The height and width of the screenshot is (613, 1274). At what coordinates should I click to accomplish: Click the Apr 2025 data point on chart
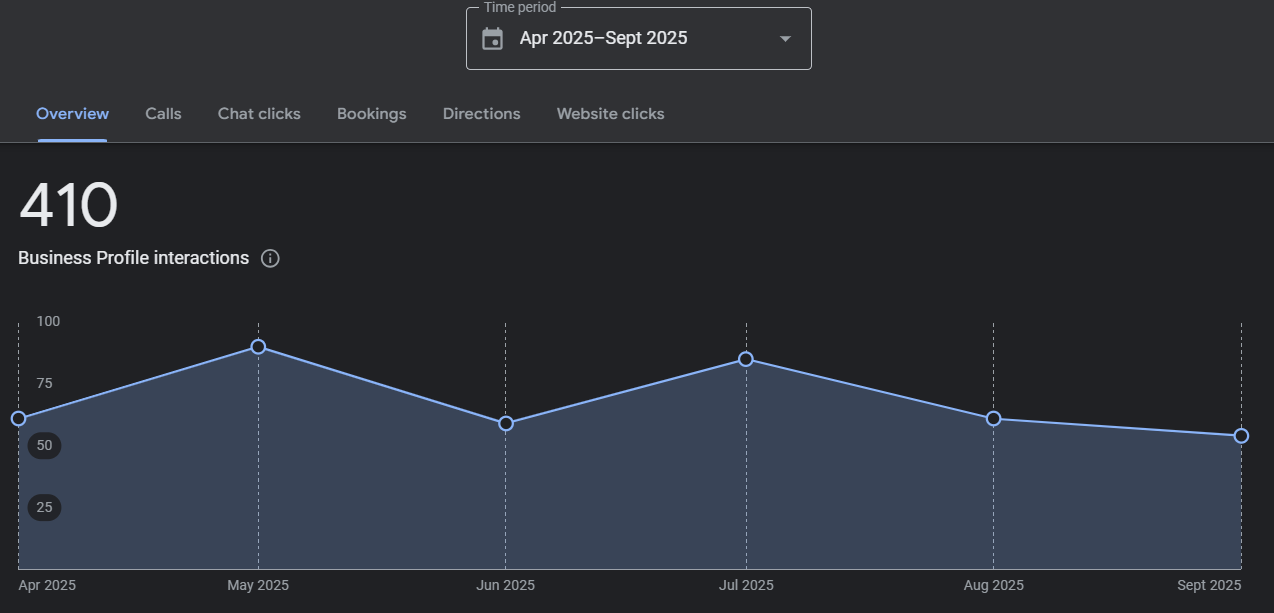point(18,418)
